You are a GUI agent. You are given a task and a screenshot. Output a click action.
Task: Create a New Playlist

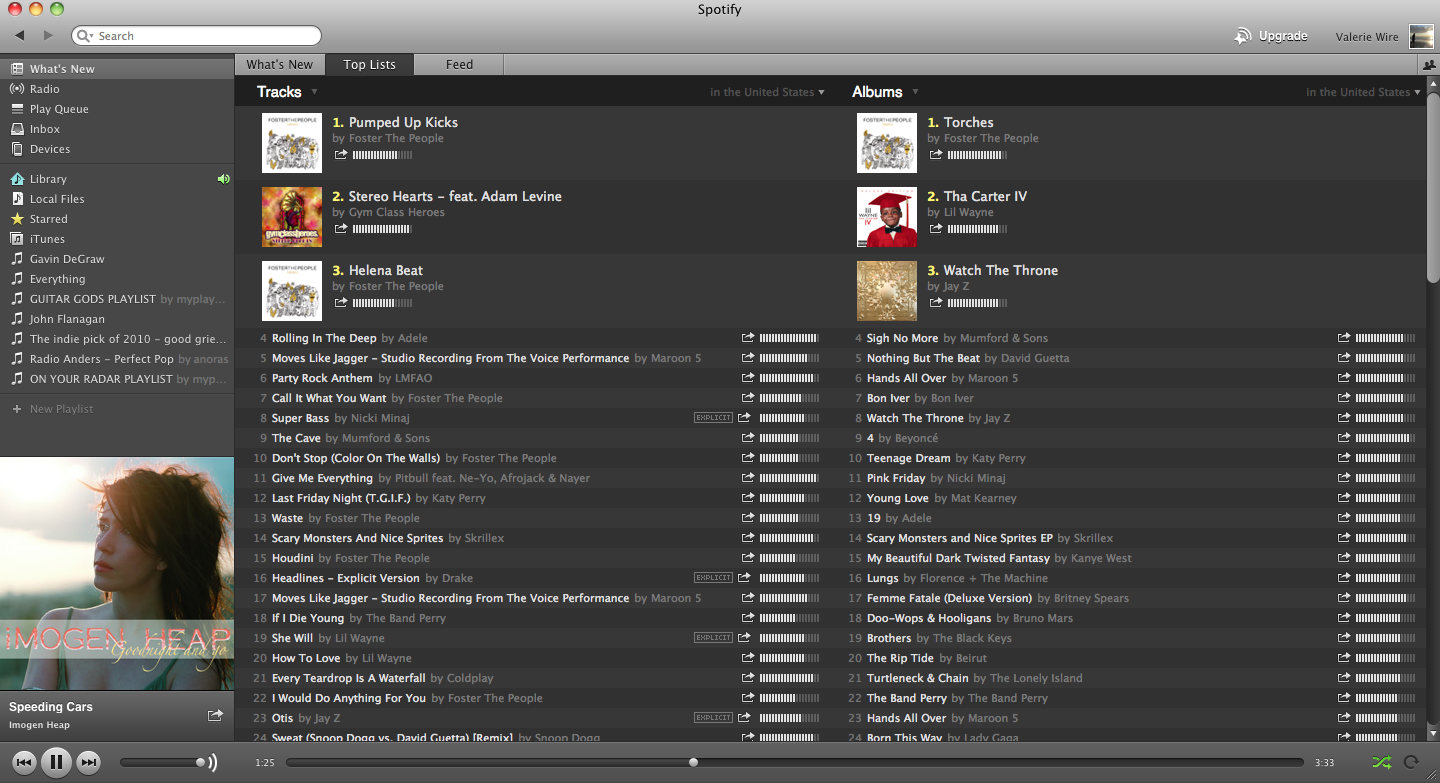click(60, 409)
